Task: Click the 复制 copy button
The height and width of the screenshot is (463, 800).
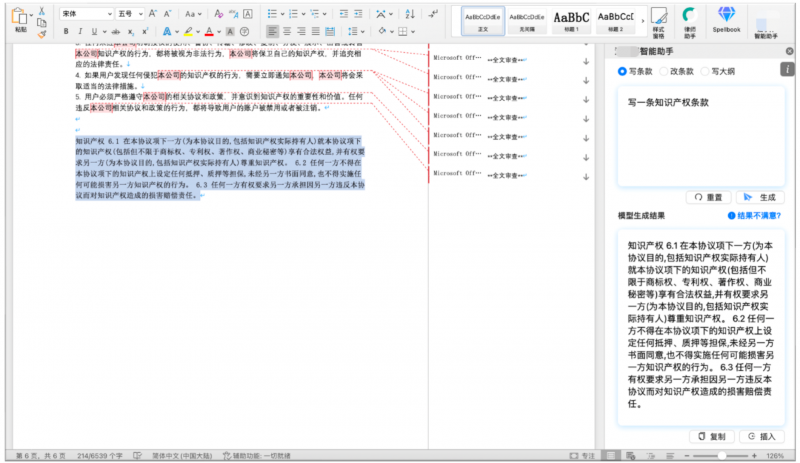Action: click(712, 436)
